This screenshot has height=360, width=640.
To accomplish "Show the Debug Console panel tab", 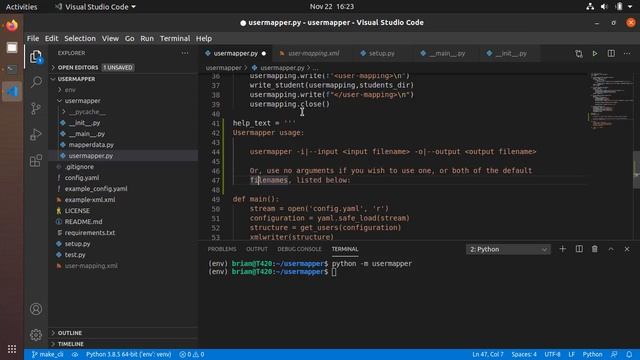I will 299,249.
